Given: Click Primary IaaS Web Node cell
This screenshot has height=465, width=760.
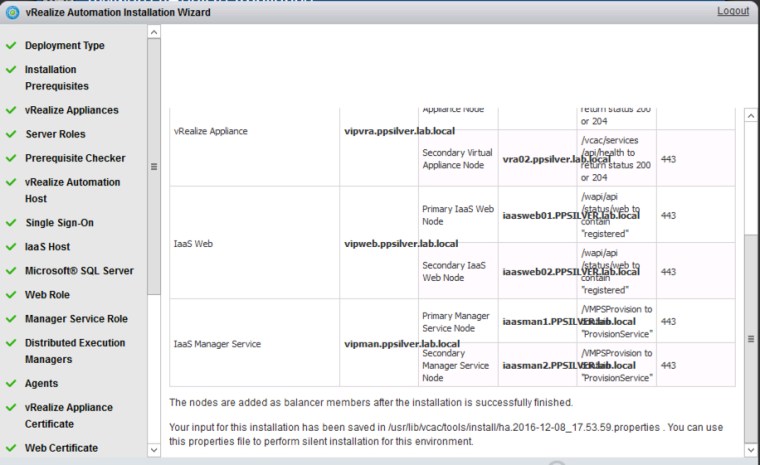Looking at the screenshot, I should coord(458,215).
